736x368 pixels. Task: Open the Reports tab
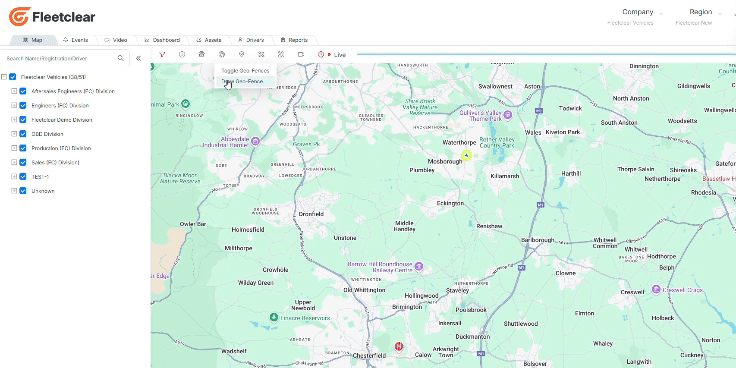(294, 40)
